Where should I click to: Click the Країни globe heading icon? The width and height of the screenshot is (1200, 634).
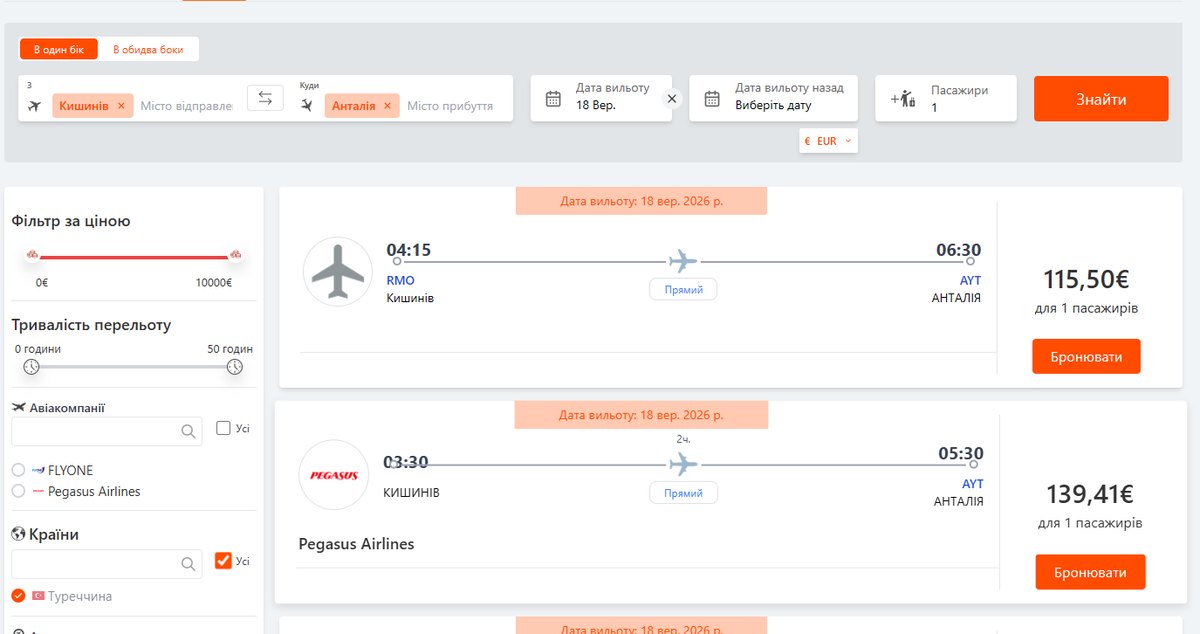point(18,534)
